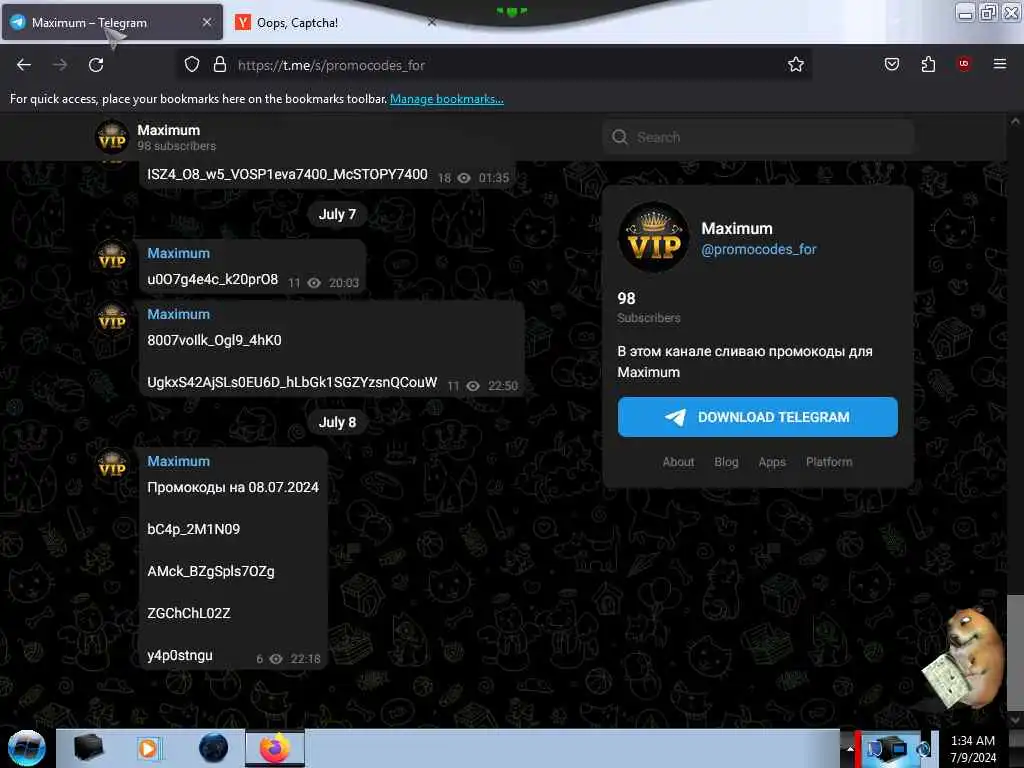Close the Maximum – Telegram tab

coord(206,22)
